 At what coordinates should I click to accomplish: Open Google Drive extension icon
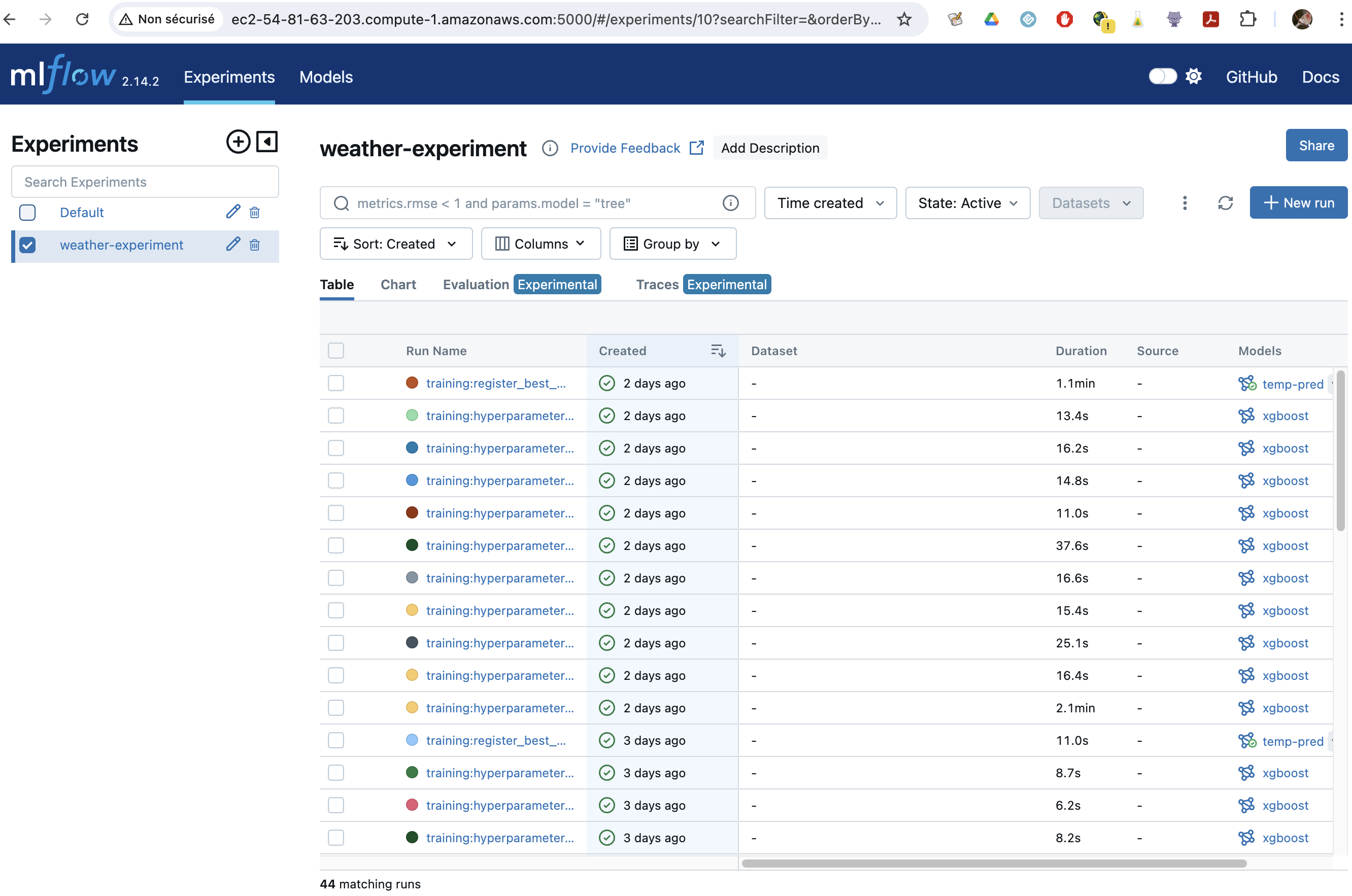point(992,19)
